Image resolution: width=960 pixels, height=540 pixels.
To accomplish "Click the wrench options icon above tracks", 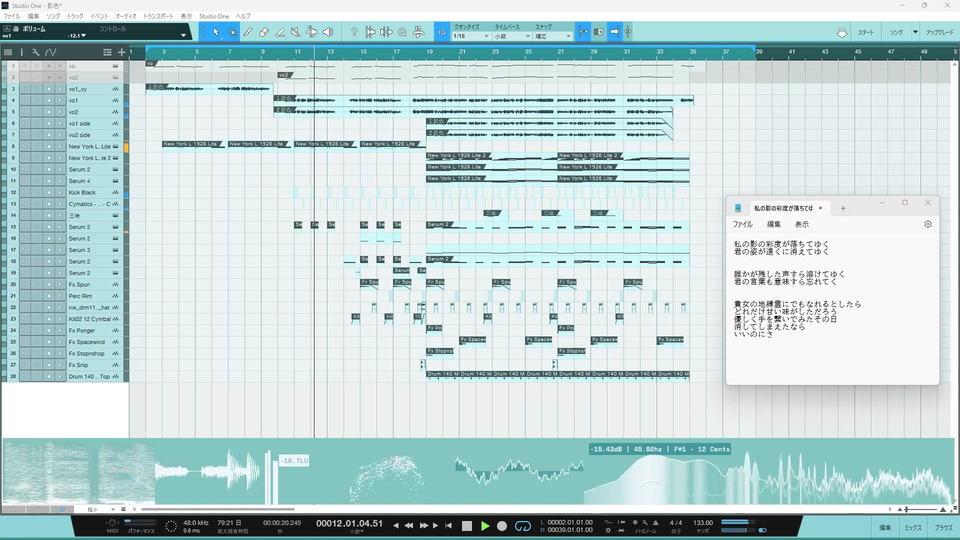I will pyautogui.click(x=36, y=52).
